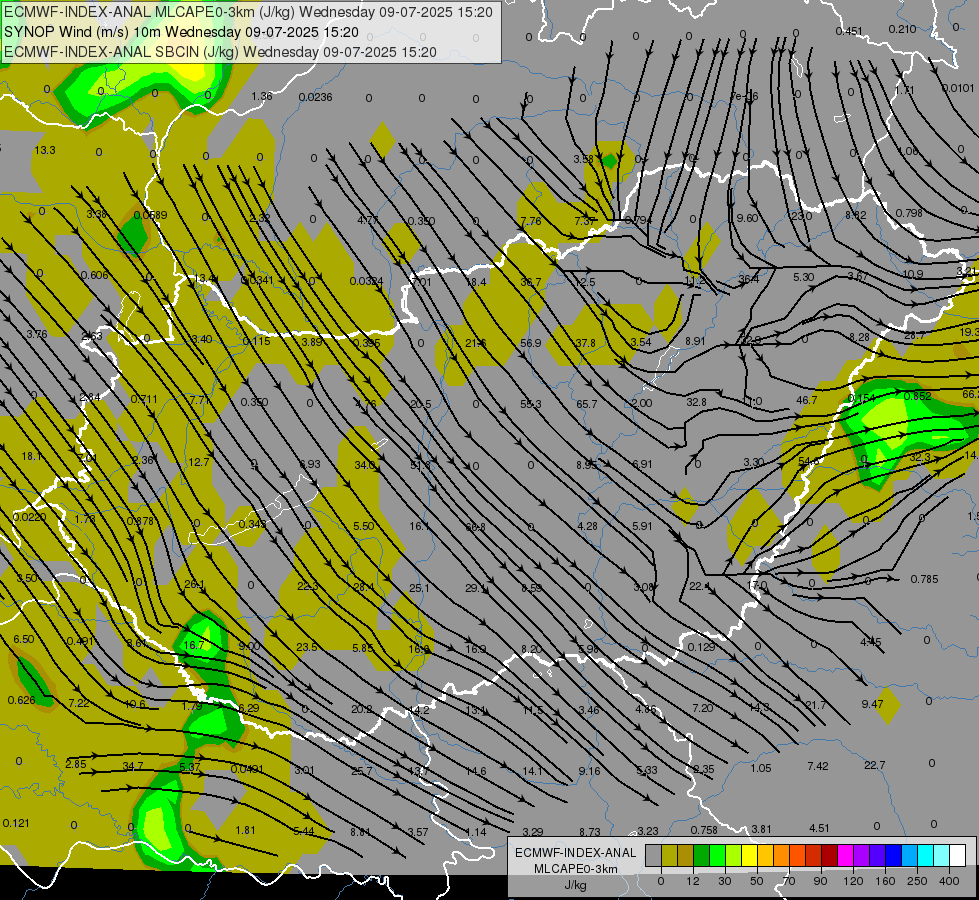Click the map value 16.7 on green patch
Viewport: 979px width, 900px height.
tap(194, 645)
